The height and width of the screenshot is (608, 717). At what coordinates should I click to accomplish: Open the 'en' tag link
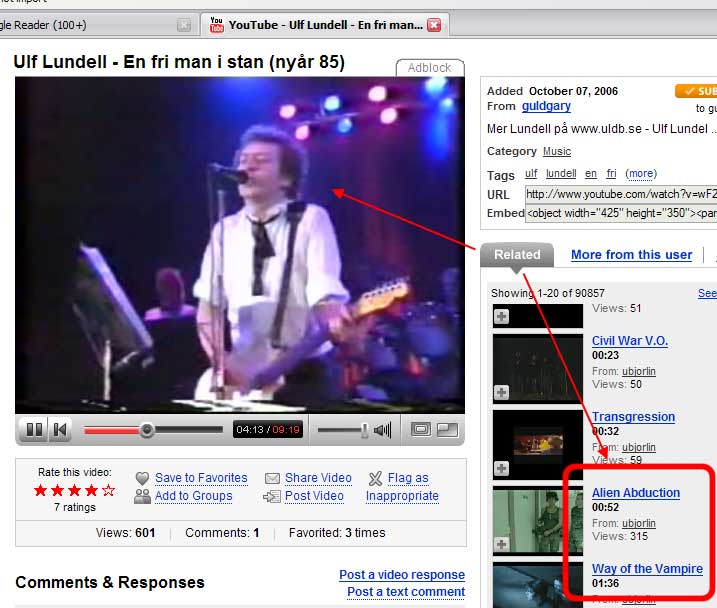(591, 174)
